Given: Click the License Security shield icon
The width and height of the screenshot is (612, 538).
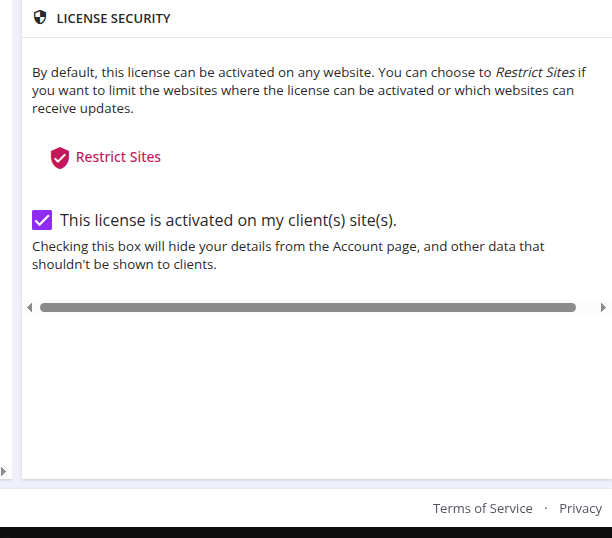Looking at the screenshot, I should 40,18.
